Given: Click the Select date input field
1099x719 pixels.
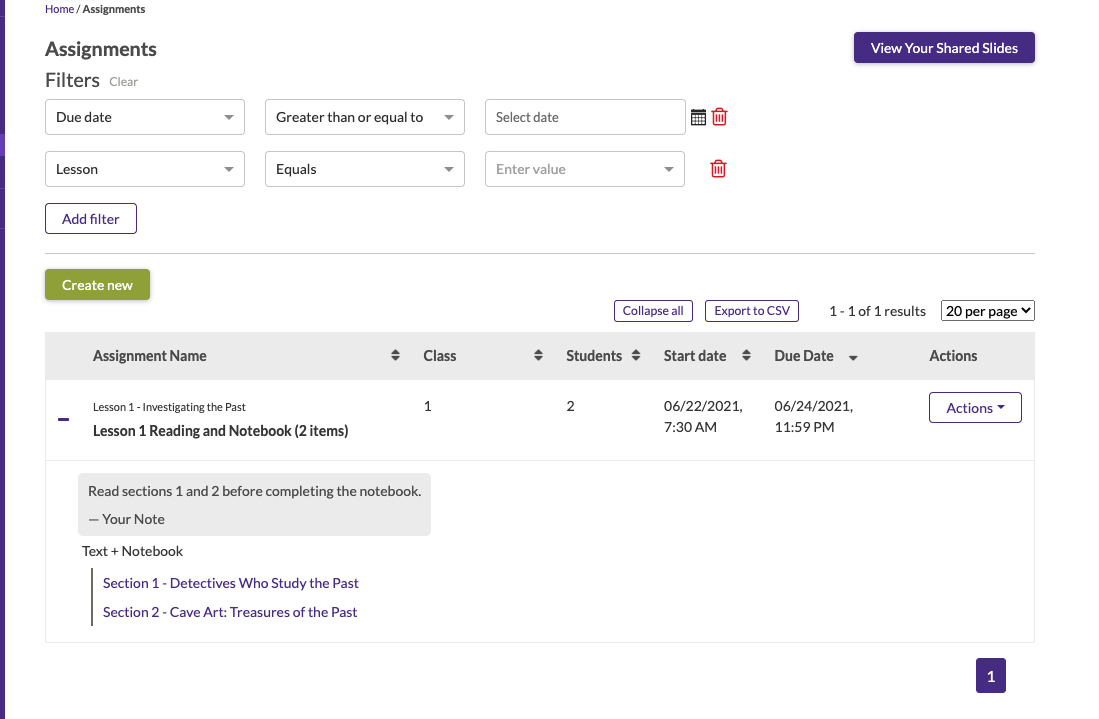Looking at the screenshot, I should [585, 117].
